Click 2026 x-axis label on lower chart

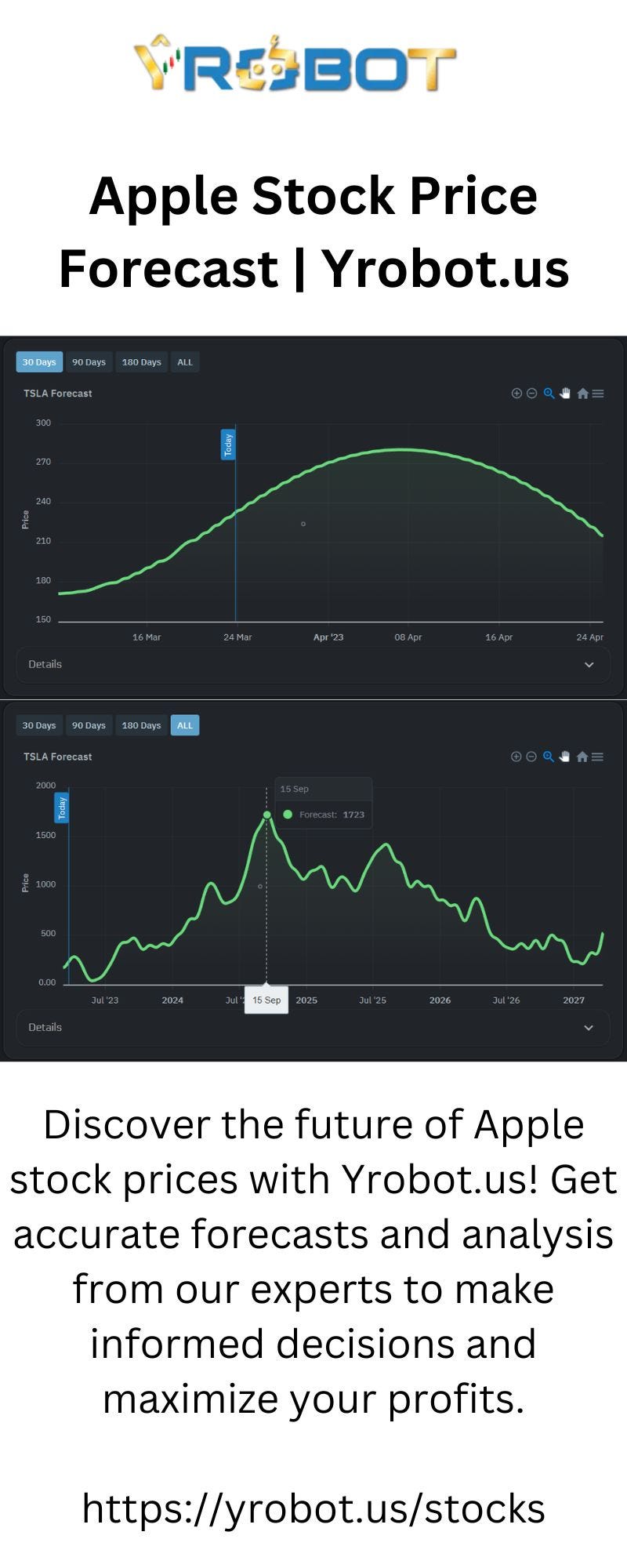pos(440,1000)
